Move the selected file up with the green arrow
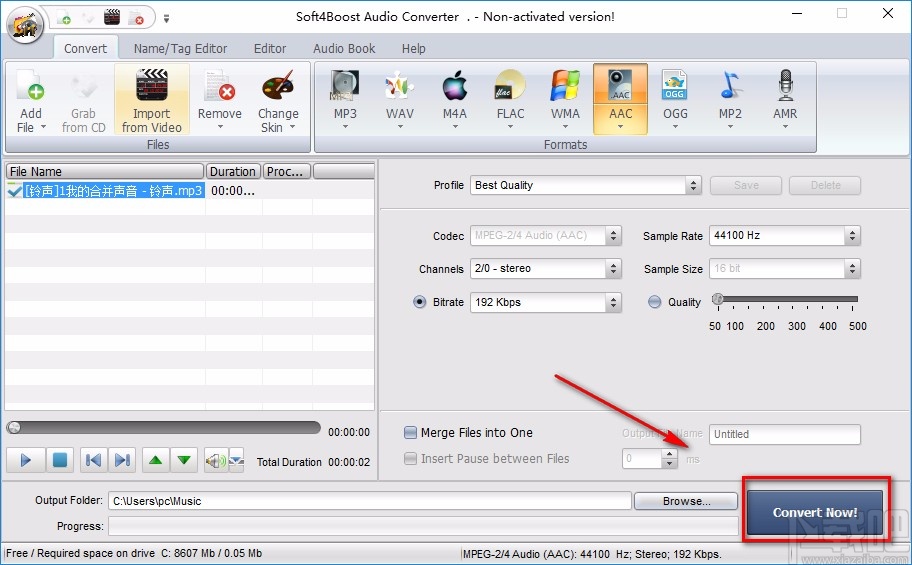Viewport: 912px width, 565px height. click(155, 460)
